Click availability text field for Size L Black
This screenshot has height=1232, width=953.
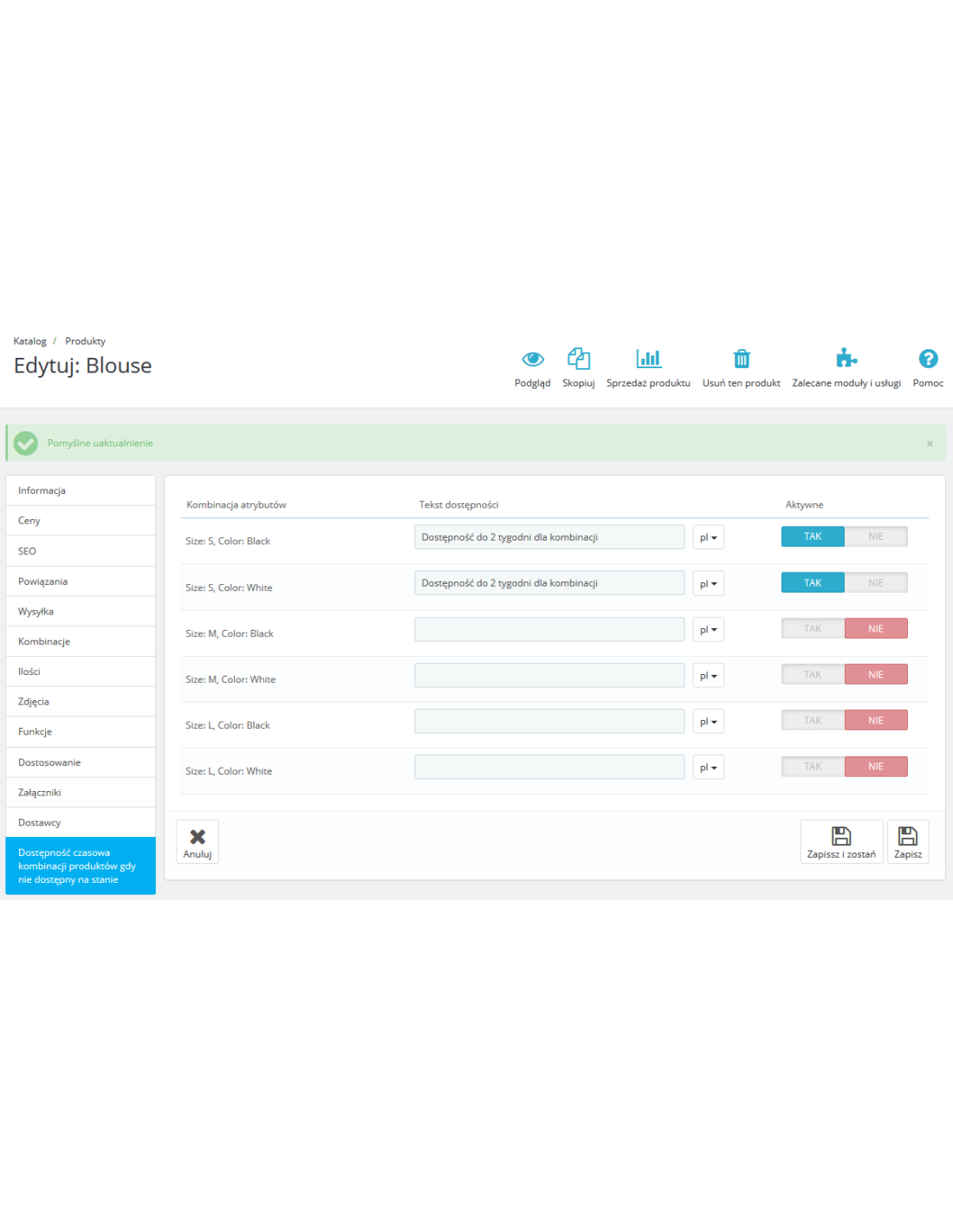549,722
